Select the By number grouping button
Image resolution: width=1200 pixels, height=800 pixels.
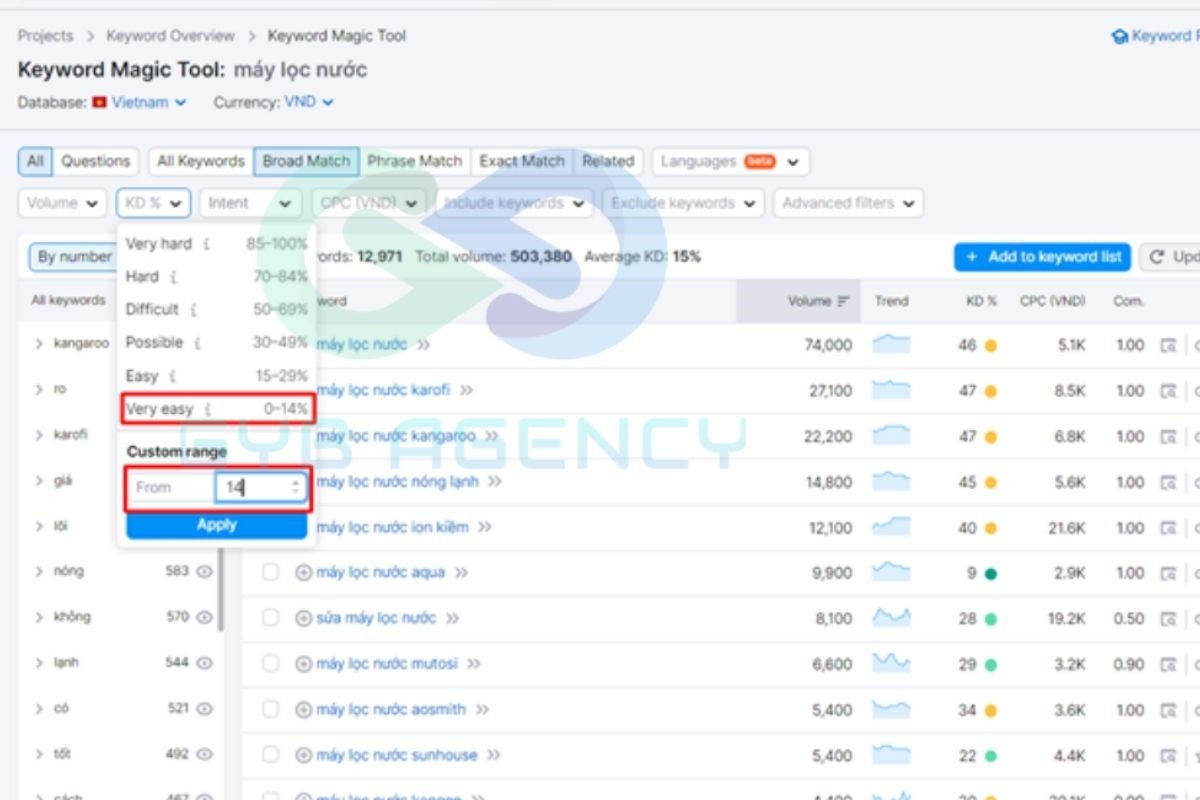pyautogui.click(x=72, y=257)
